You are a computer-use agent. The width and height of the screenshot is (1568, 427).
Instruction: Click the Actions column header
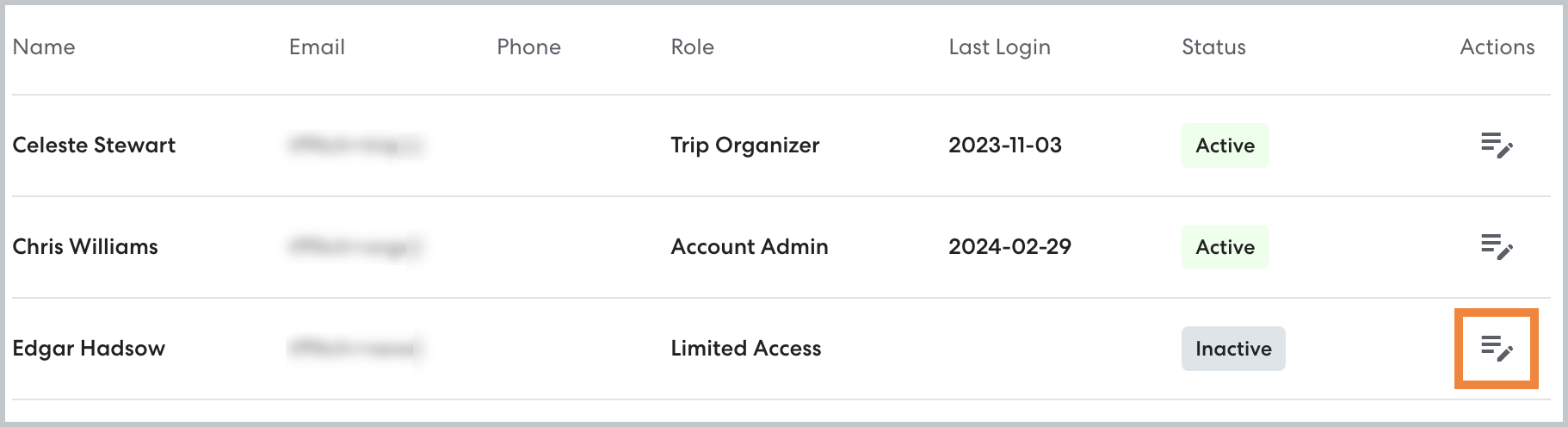1497,47
